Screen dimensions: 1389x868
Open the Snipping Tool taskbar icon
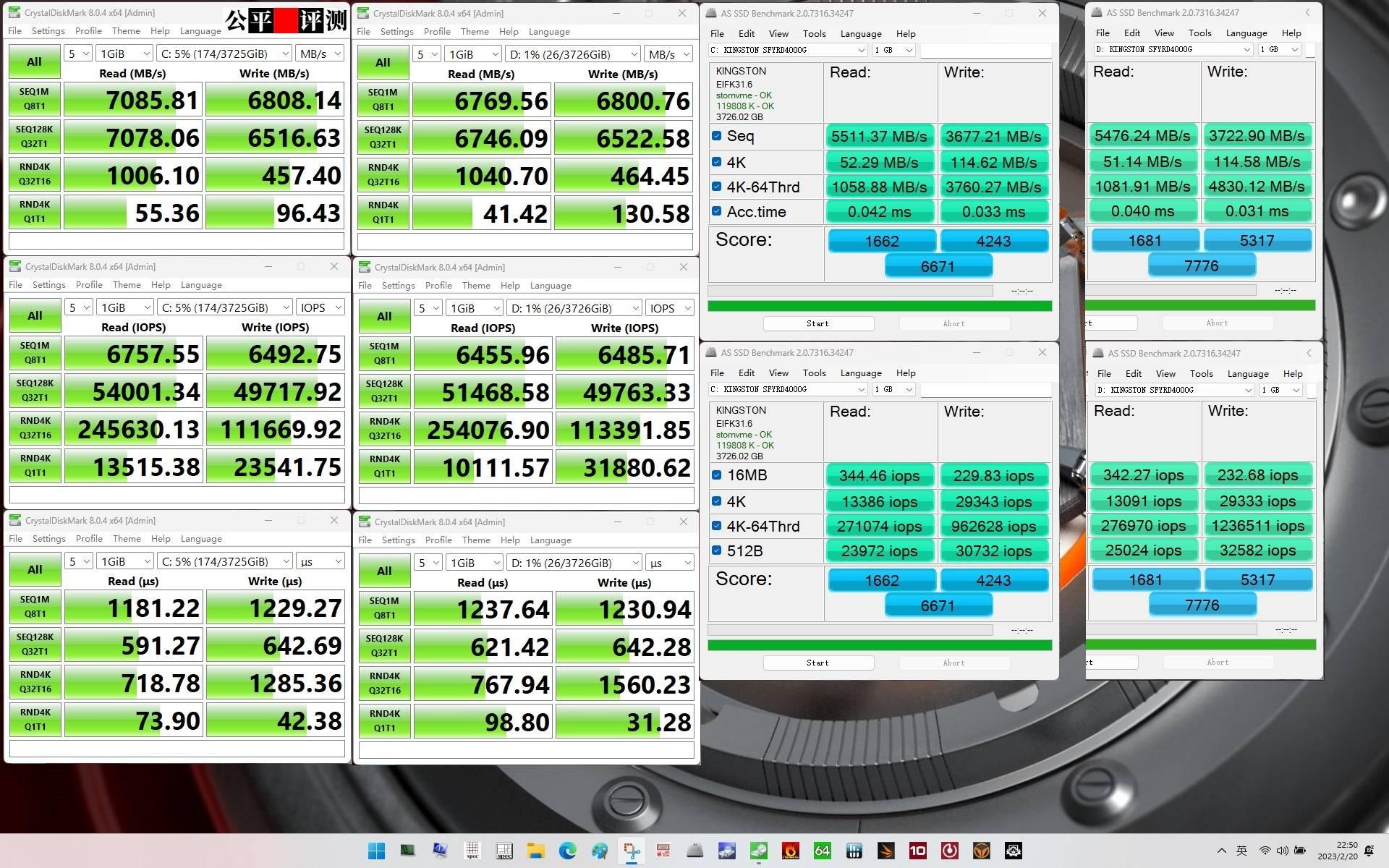click(631, 851)
